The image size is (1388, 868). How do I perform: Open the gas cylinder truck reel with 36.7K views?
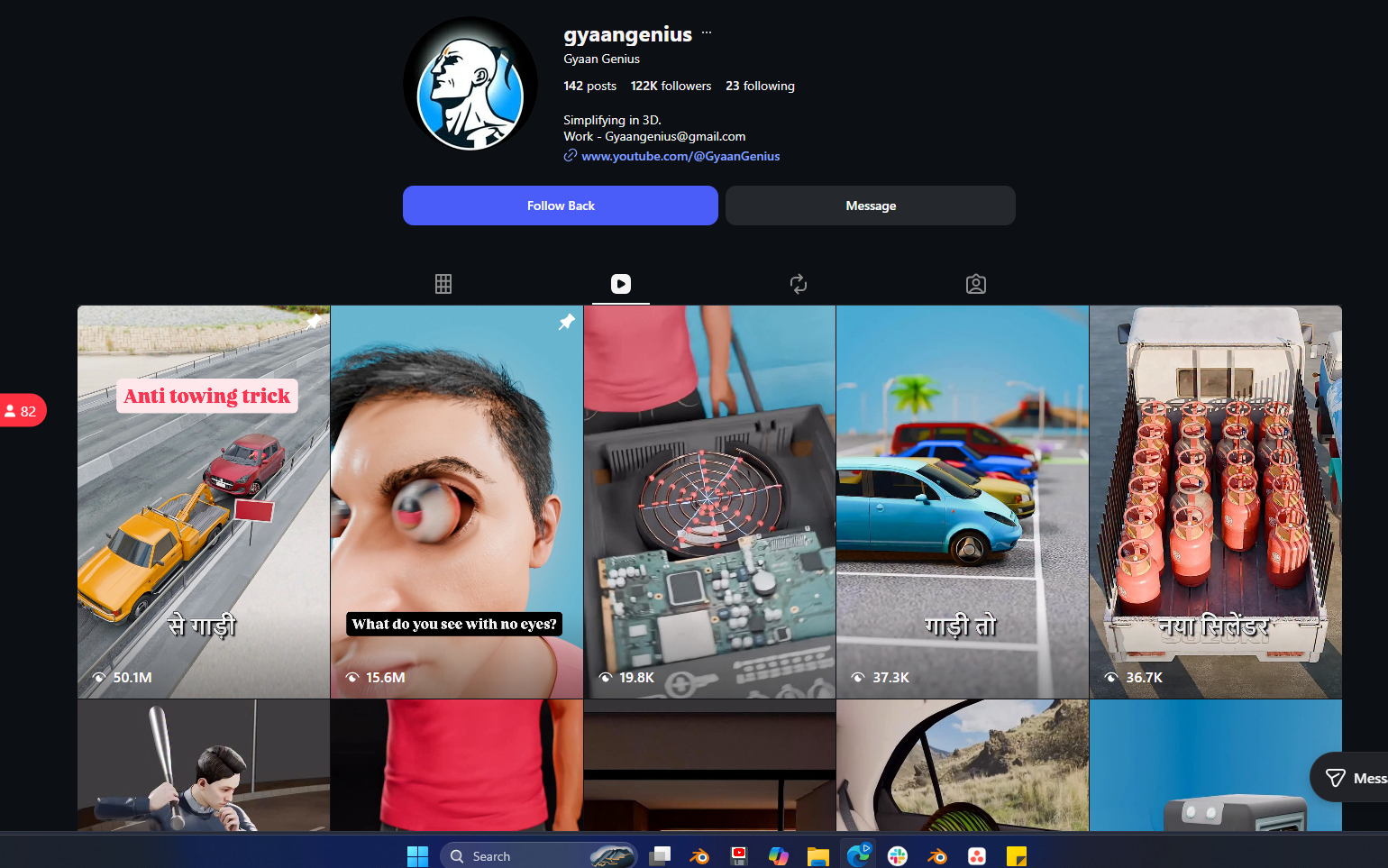(1216, 502)
